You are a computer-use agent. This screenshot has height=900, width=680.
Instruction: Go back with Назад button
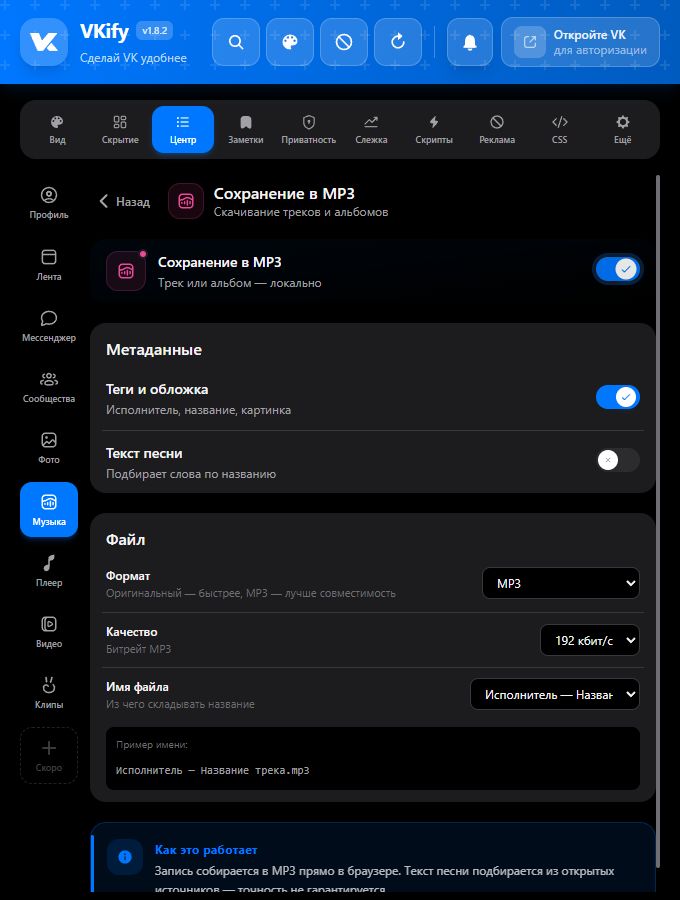pos(125,201)
